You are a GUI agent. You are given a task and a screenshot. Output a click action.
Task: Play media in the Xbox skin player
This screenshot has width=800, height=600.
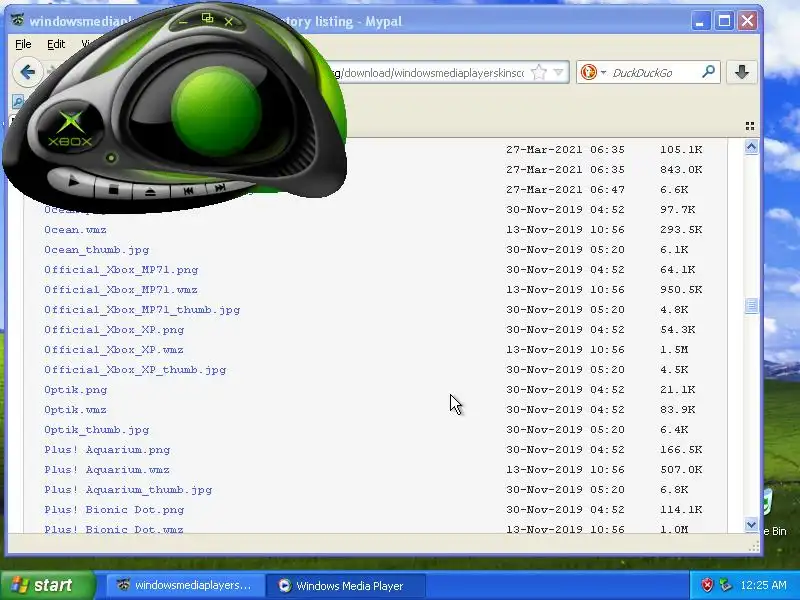(72, 182)
